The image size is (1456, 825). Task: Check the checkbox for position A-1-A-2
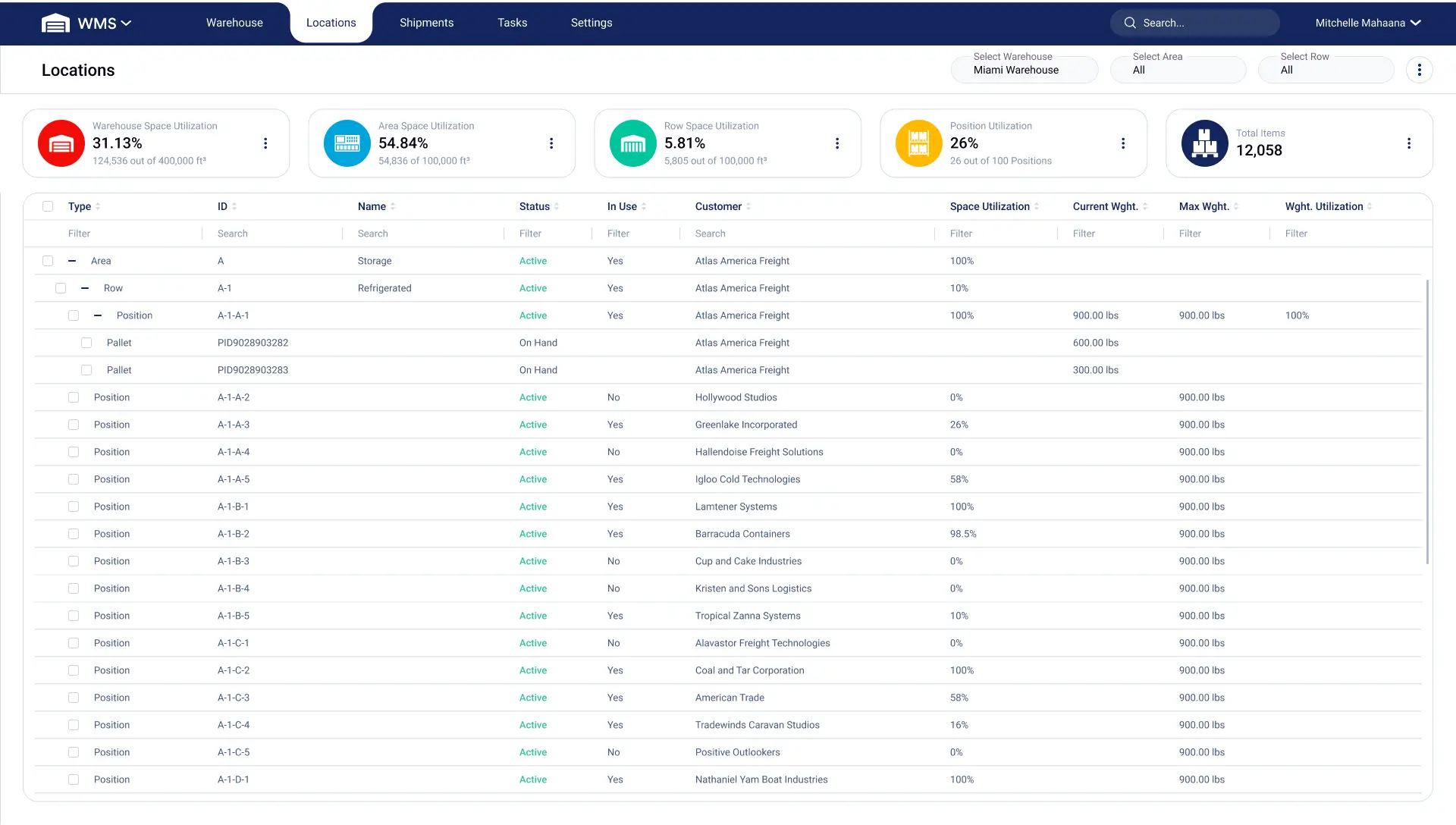(74, 397)
